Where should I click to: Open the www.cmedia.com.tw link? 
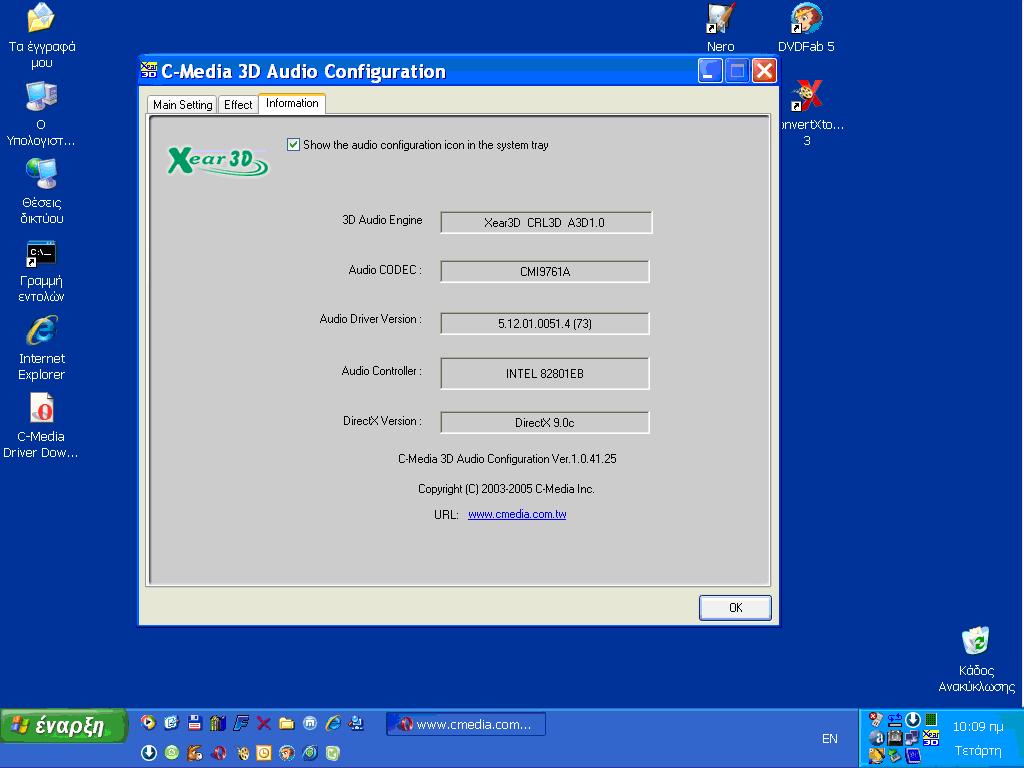coord(517,514)
